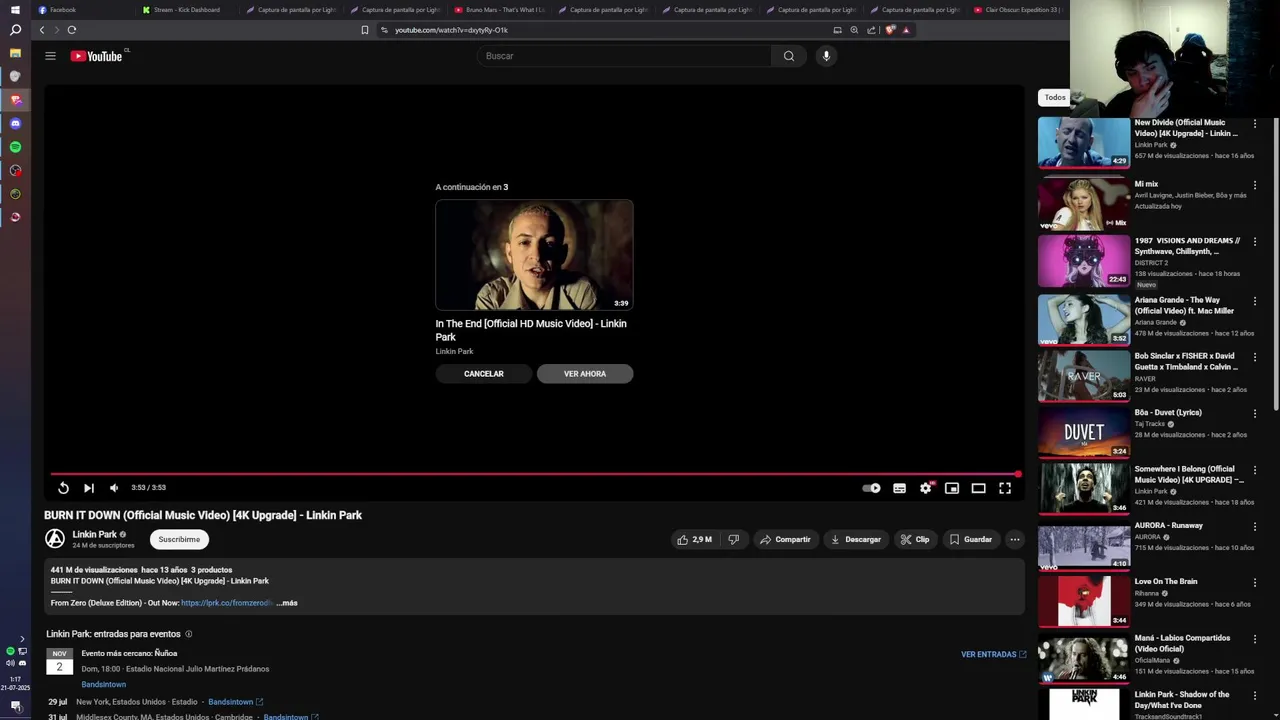The height and width of the screenshot is (720, 1280).
Task: Switch to the Bruno Mars tab
Action: (499, 10)
